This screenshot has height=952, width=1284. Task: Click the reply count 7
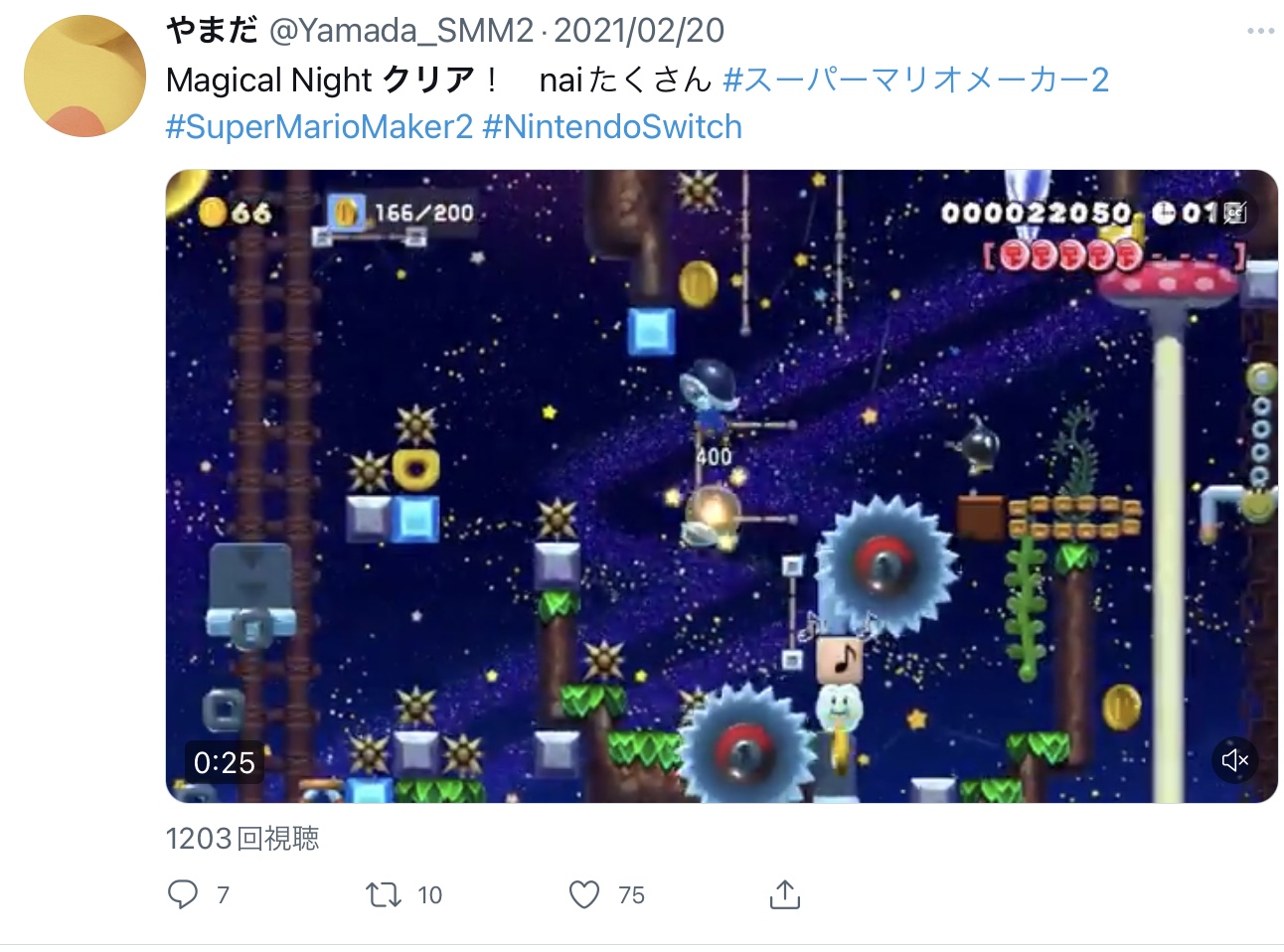(x=223, y=895)
